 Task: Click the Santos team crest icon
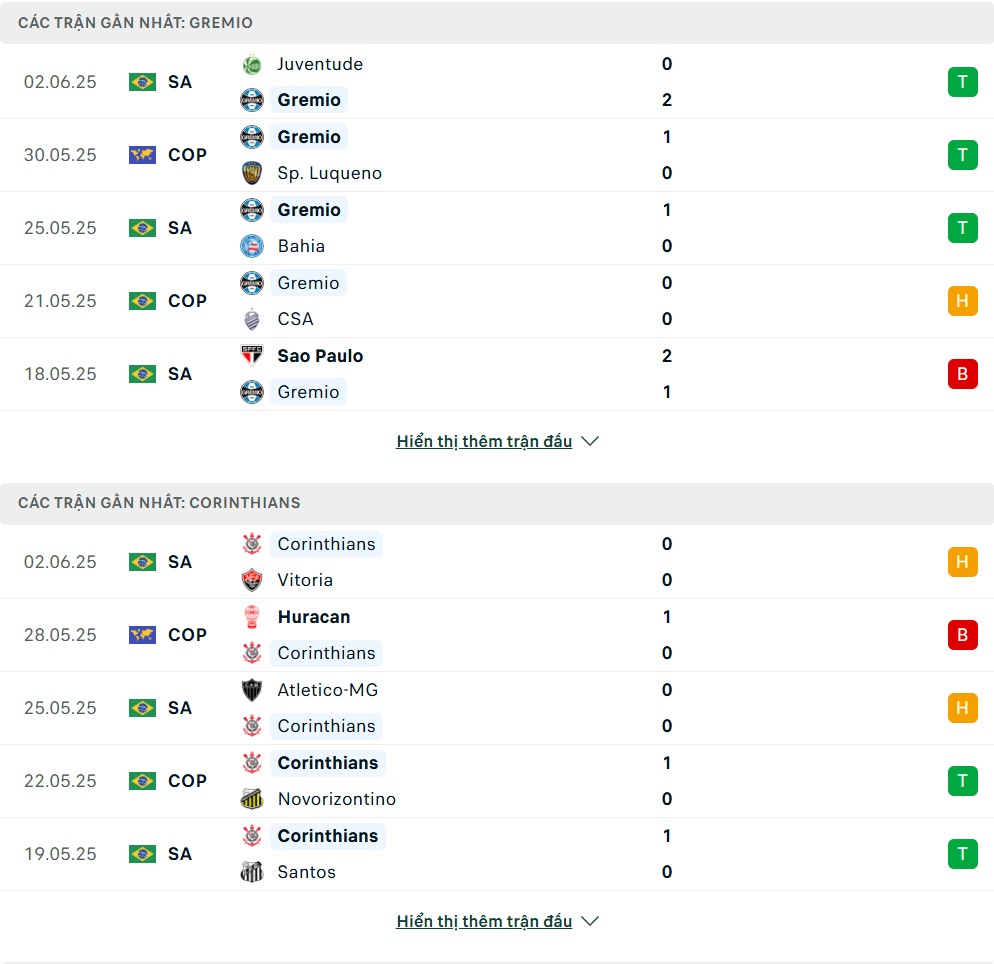click(252, 871)
